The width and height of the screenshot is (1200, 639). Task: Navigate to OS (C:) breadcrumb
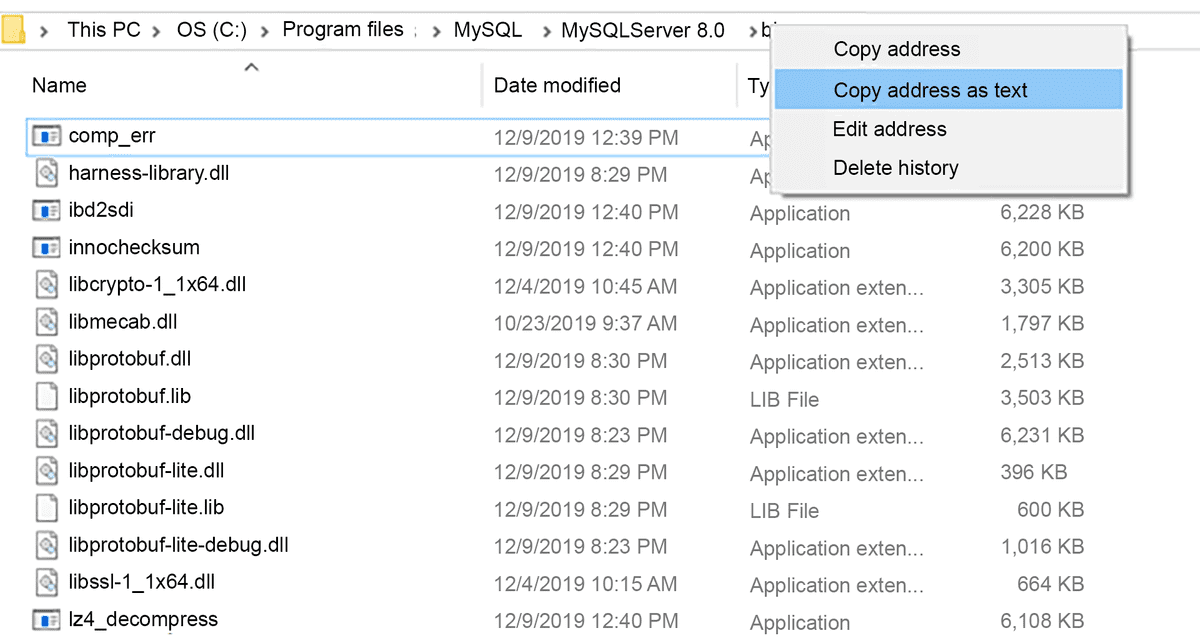(x=212, y=30)
